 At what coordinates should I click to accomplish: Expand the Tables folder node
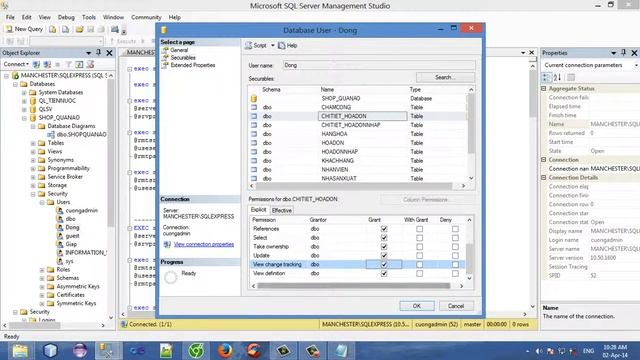click(x=33, y=143)
